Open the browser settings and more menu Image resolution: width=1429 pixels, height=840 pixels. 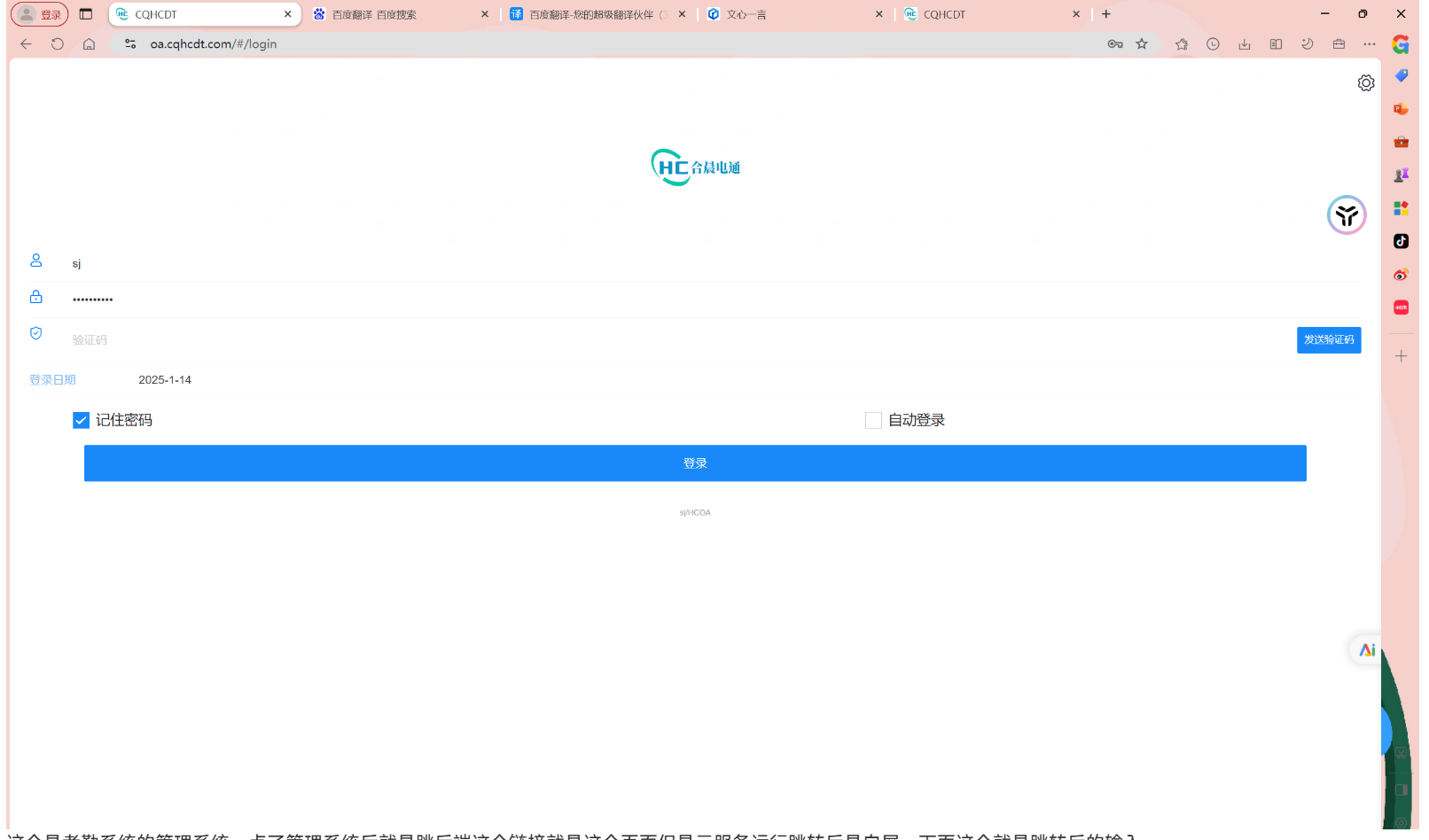pyautogui.click(x=1370, y=44)
